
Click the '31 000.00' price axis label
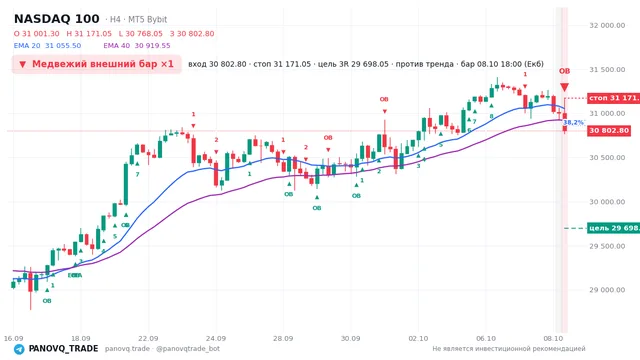tap(607, 113)
